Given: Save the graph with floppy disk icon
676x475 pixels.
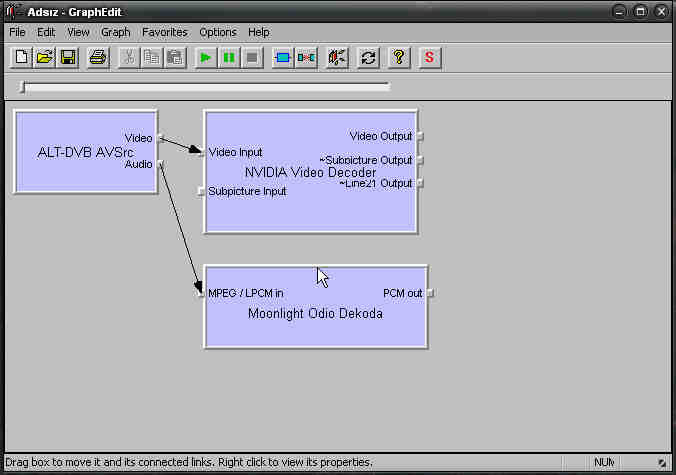Looking at the screenshot, I should tap(68, 57).
